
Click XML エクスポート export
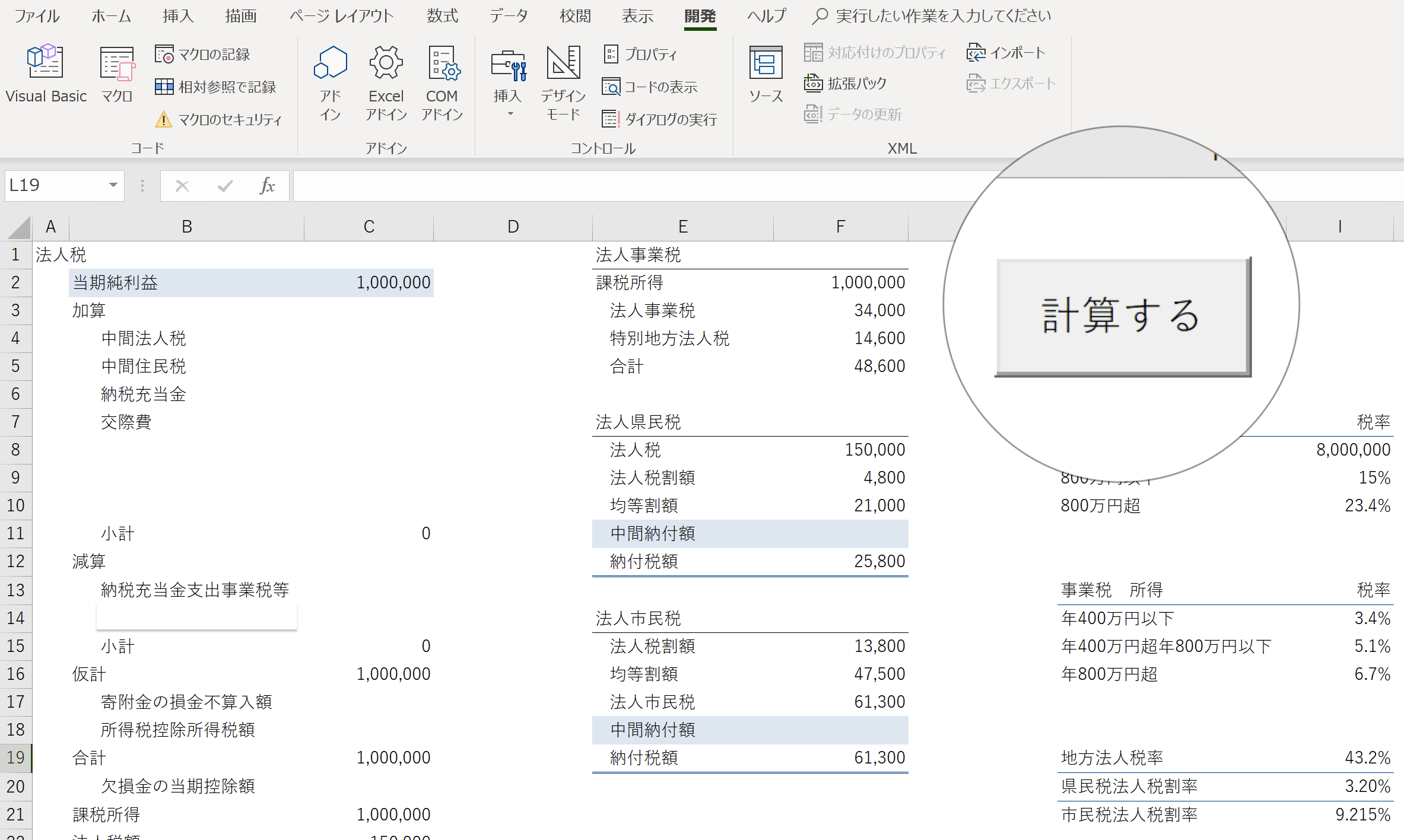pos(1011,84)
